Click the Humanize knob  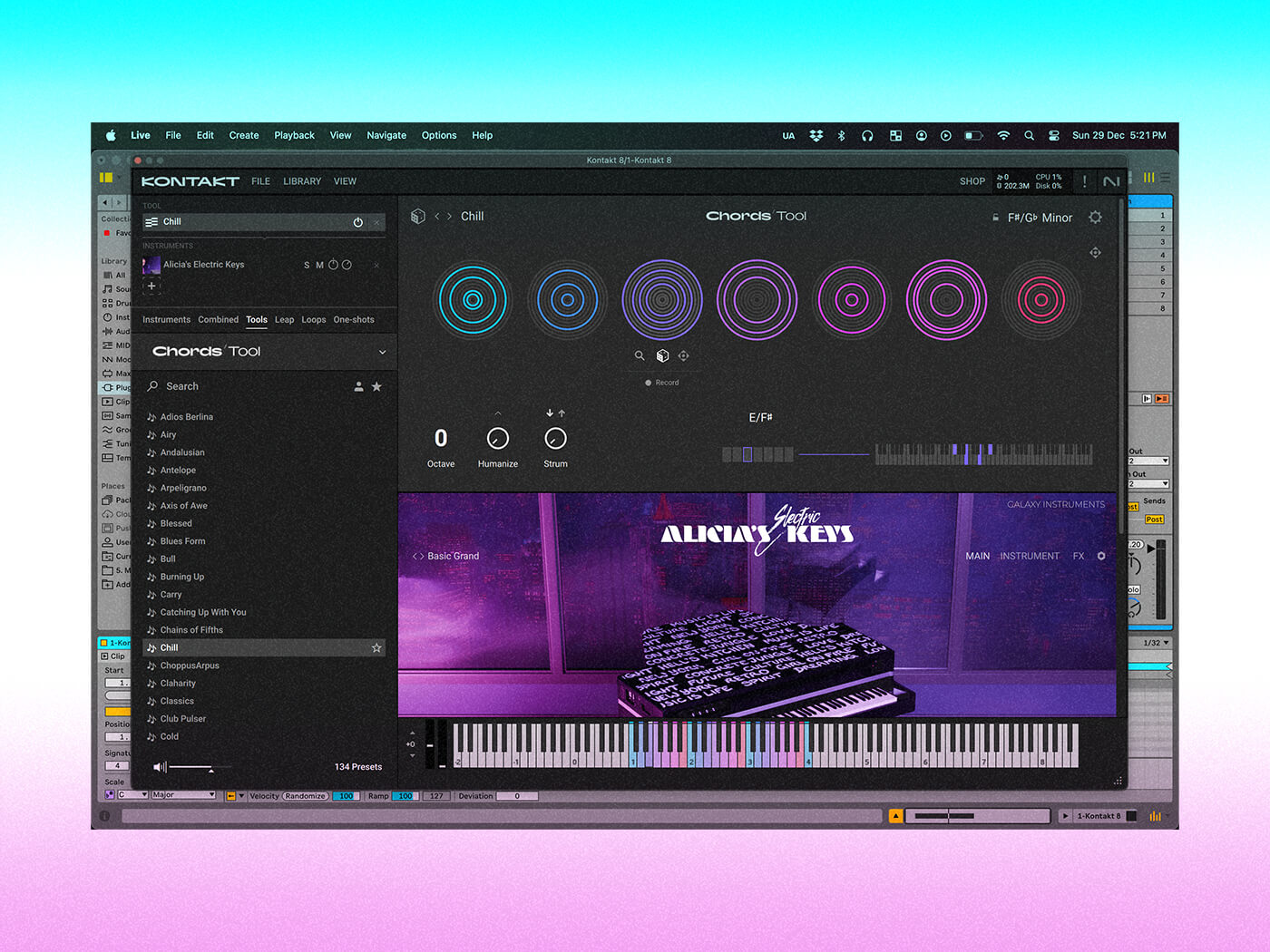pos(498,439)
